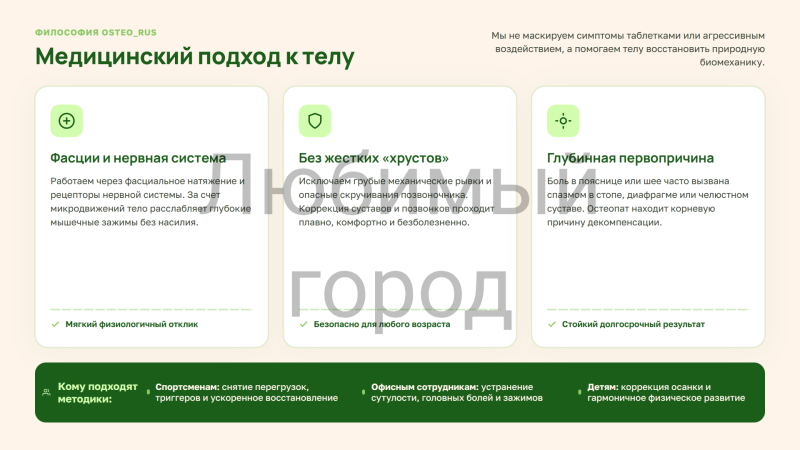
Task: Click the Кому подходят методики label
Action: pyautogui.click(x=97, y=392)
